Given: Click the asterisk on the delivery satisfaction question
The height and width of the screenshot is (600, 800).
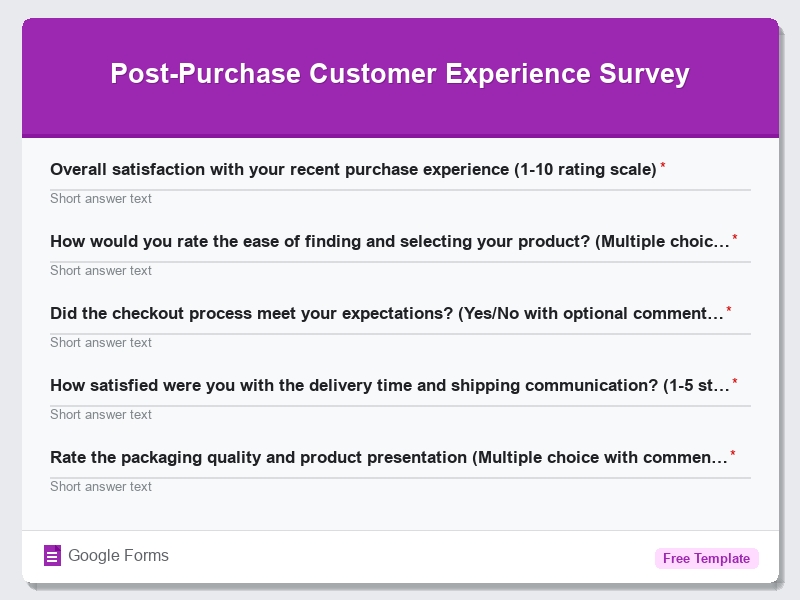Looking at the screenshot, I should click(735, 381).
